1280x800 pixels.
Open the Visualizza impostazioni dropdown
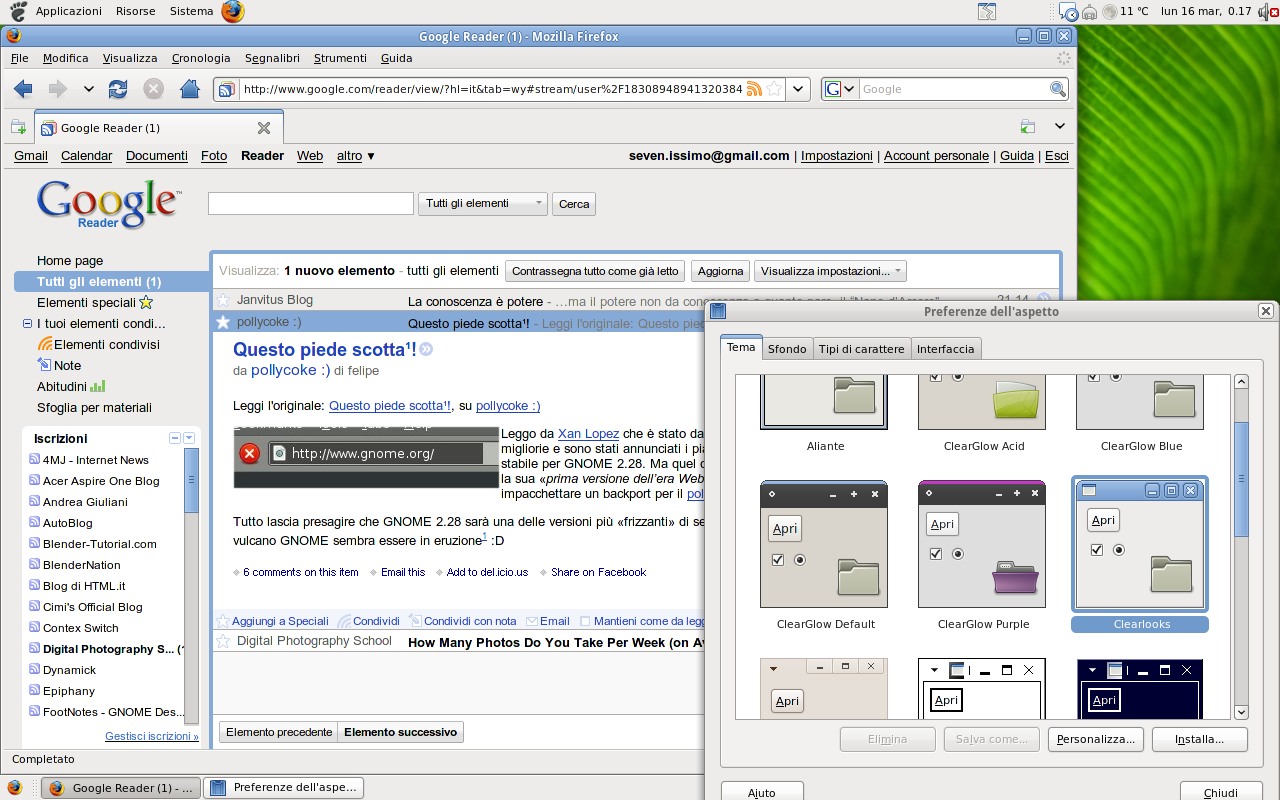click(x=831, y=271)
